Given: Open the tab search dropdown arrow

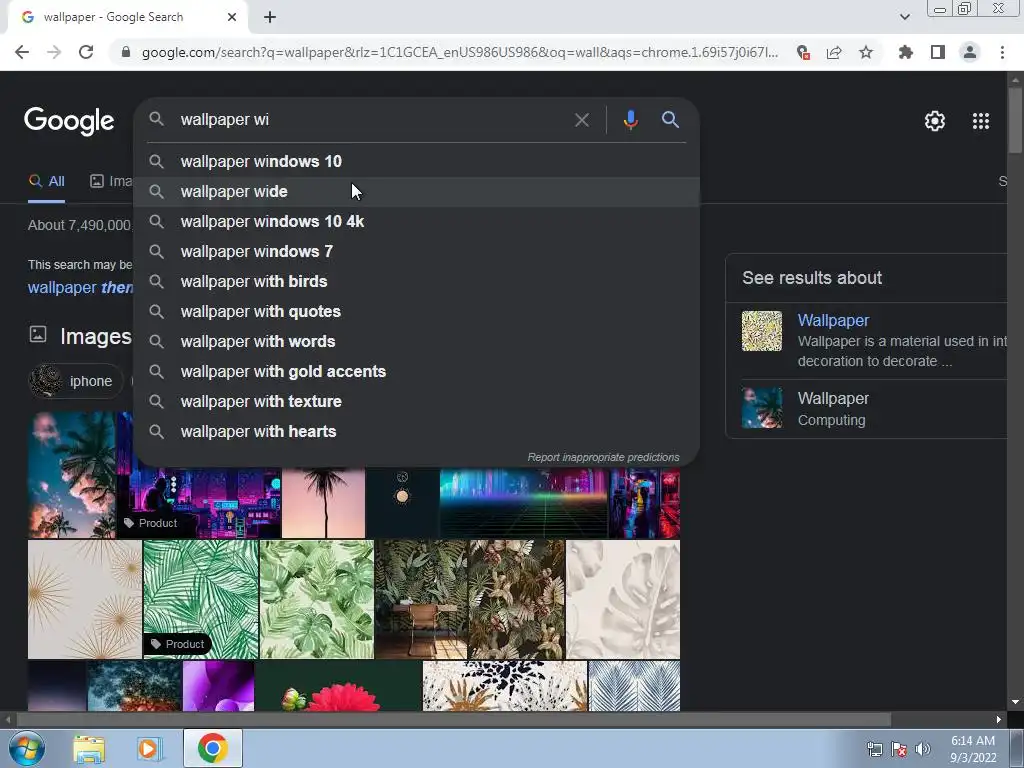Looking at the screenshot, I should click(904, 17).
